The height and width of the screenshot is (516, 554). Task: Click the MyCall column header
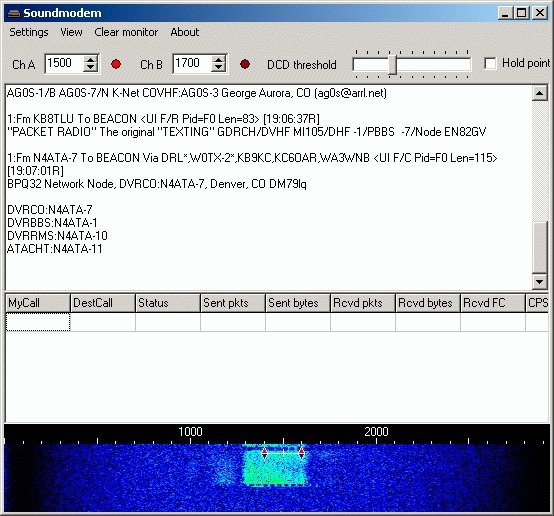coord(38,303)
